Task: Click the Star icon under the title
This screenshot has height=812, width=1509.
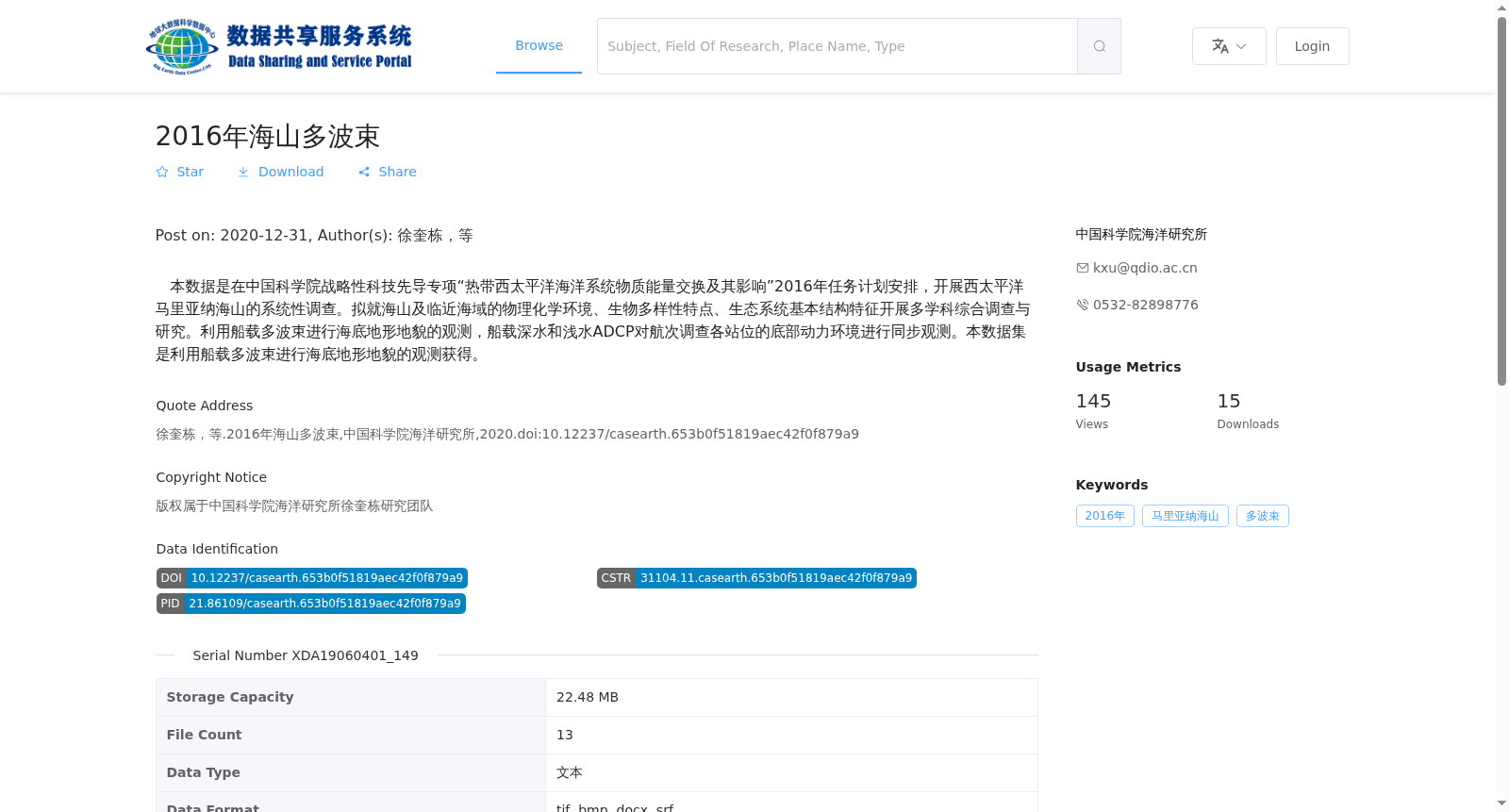Action: click(162, 172)
